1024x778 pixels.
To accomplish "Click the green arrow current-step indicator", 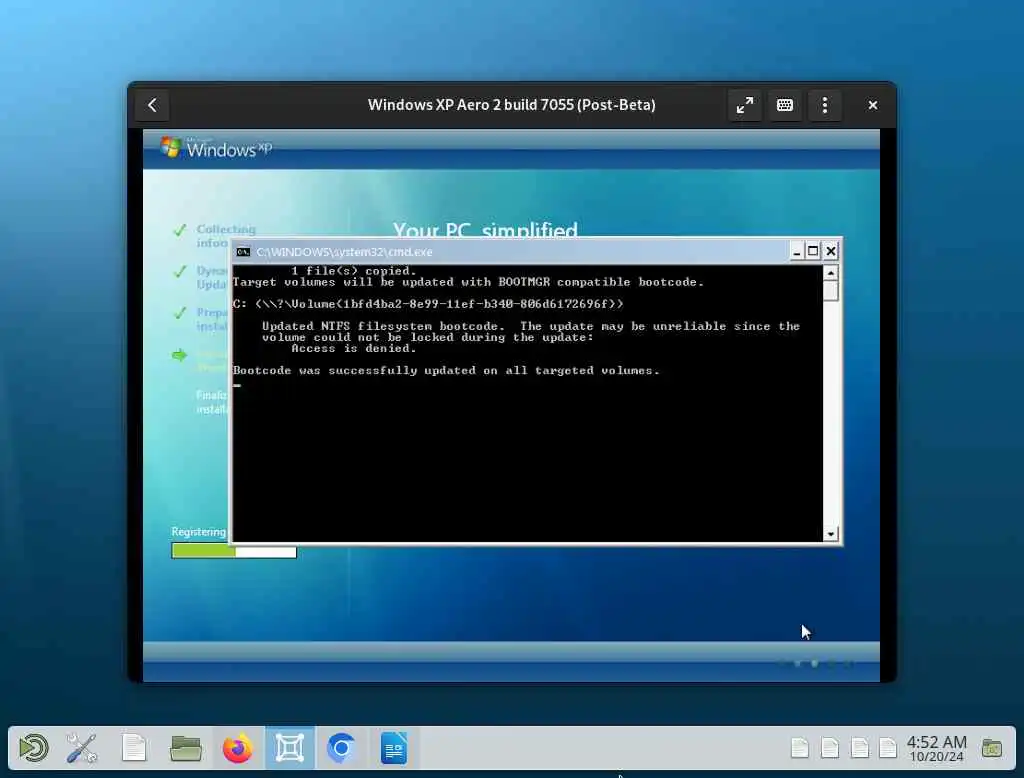I will (x=179, y=355).
